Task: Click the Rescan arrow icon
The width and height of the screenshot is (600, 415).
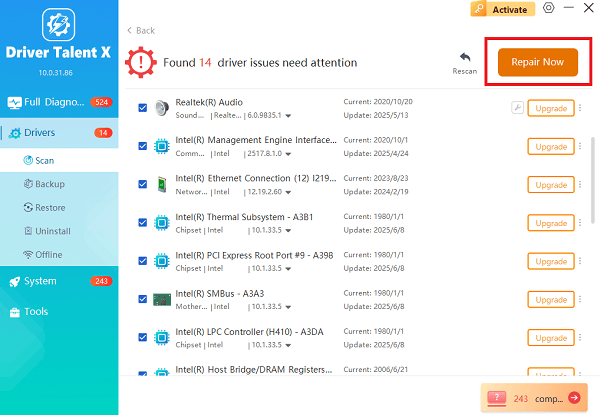Action: [x=464, y=58]
